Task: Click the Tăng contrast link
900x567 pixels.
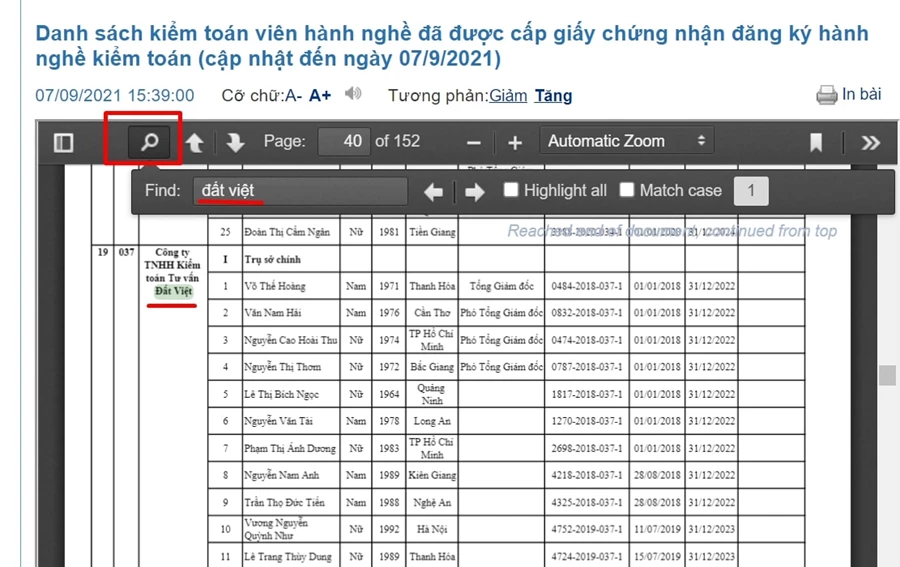Action: [553, 95]
